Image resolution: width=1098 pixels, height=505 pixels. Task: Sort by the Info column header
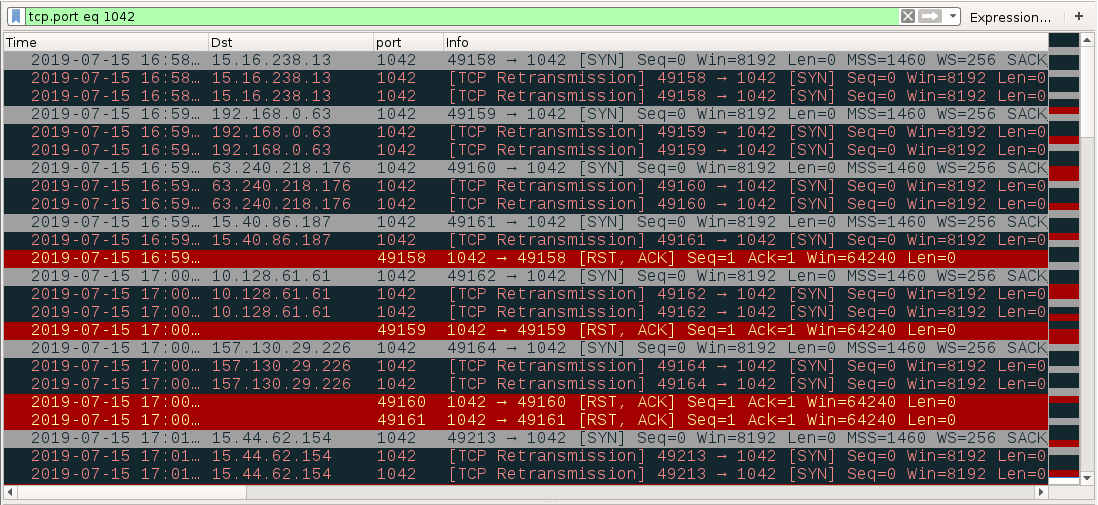coord(746,43)
